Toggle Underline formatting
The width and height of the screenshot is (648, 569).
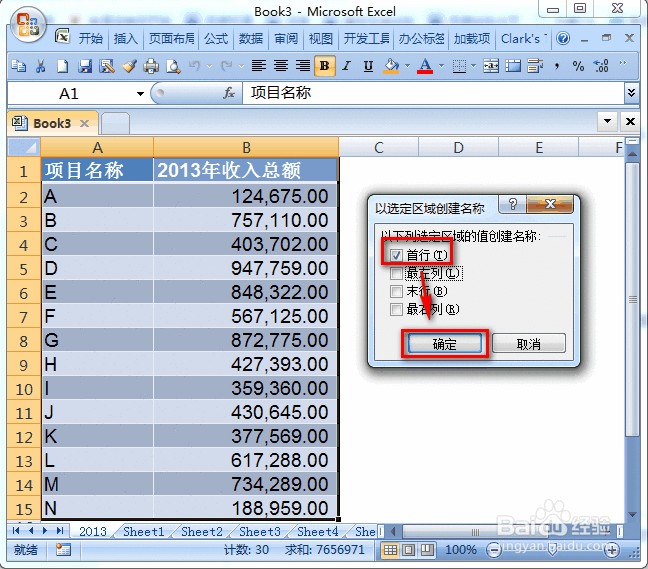368,66
